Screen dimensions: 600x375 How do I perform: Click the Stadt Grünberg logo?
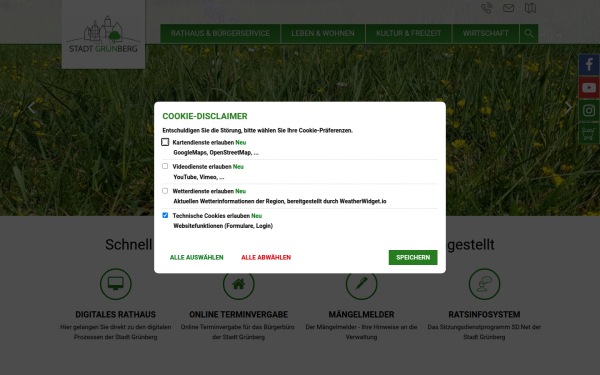pos(103,34)
